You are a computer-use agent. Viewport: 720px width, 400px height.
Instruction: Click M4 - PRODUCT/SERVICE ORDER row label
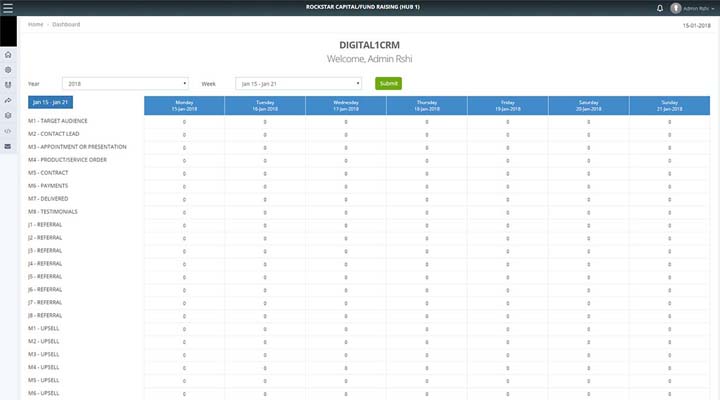tap(68, 160)
